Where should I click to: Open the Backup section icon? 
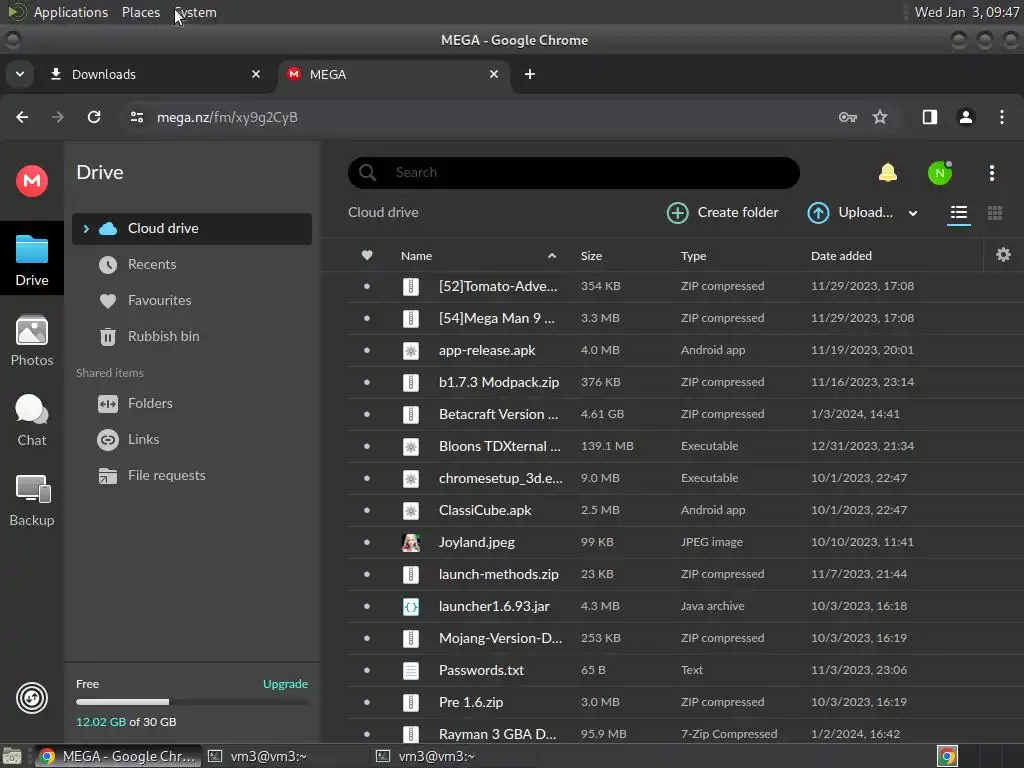pyautogui.click(x=32, y=489)
